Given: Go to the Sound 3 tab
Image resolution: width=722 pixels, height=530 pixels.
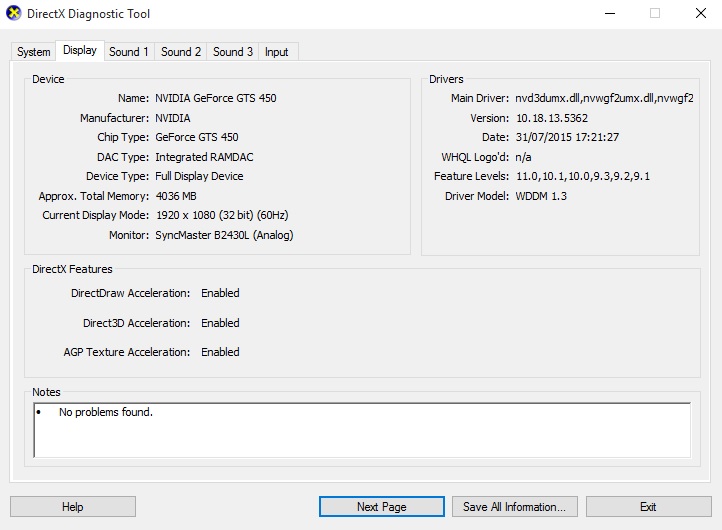Looking at the screenshot, I should point(233,52).
